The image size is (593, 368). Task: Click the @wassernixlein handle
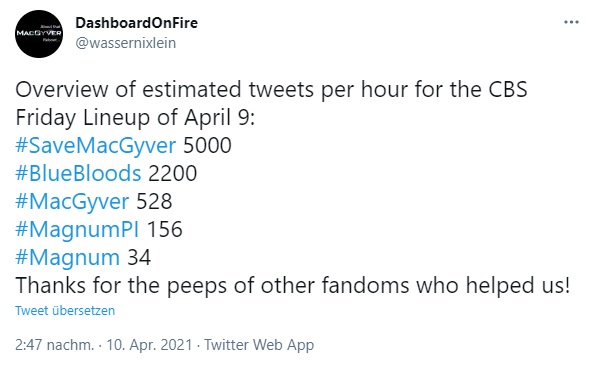[x=126, y=43]
